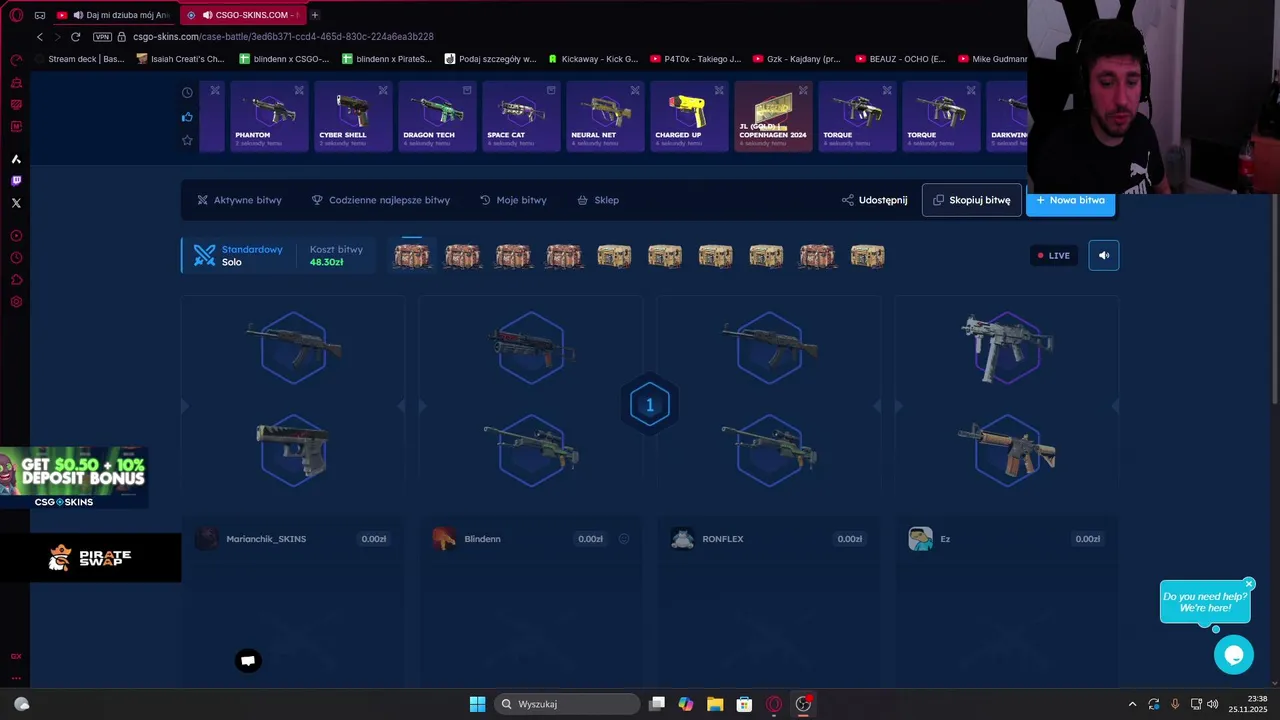Open system volume tray icon
Image resolution: width=1280 pixels, height=720 pixels.
[1212, 704]
